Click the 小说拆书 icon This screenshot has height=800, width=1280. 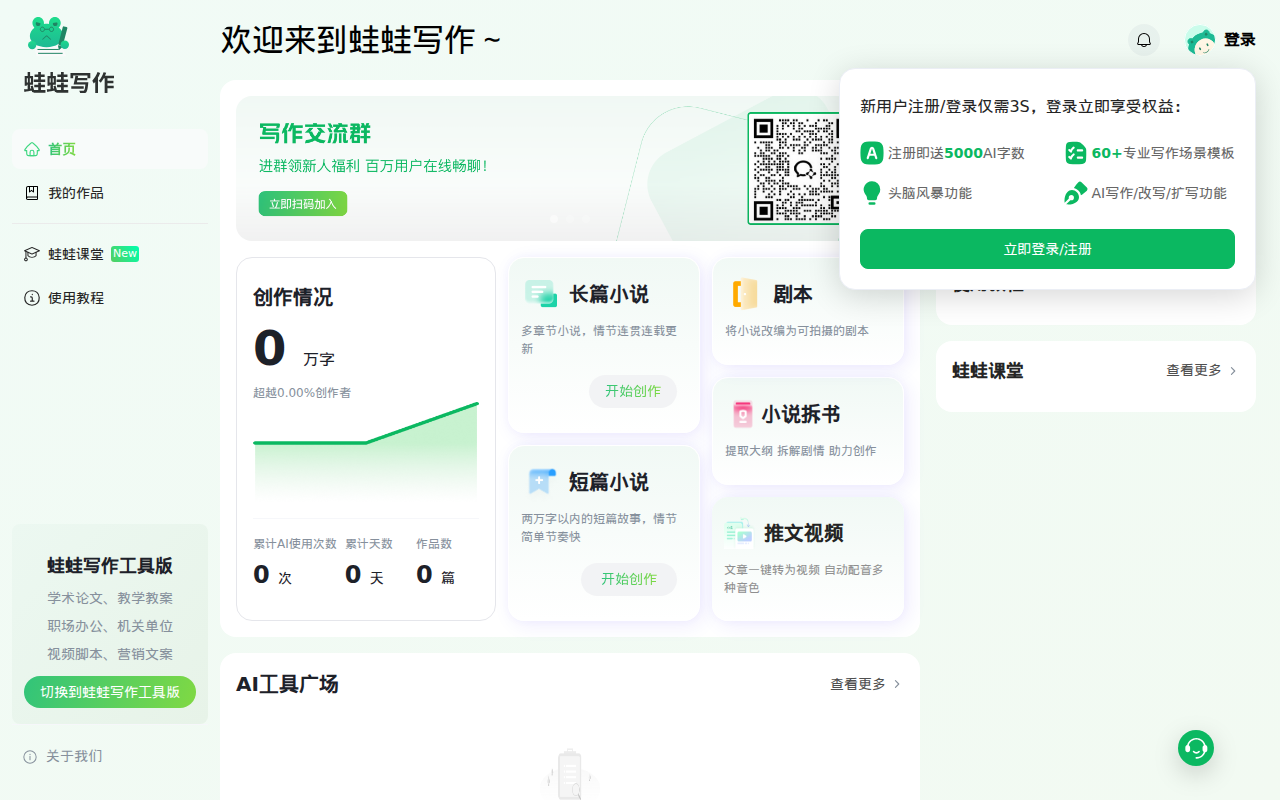742,414
